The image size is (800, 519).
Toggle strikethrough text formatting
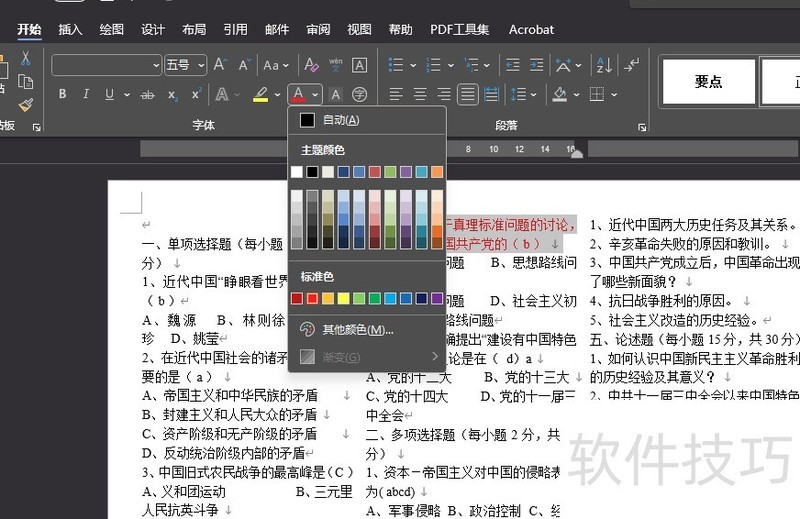pyautogui.click(x=148, y=95)
